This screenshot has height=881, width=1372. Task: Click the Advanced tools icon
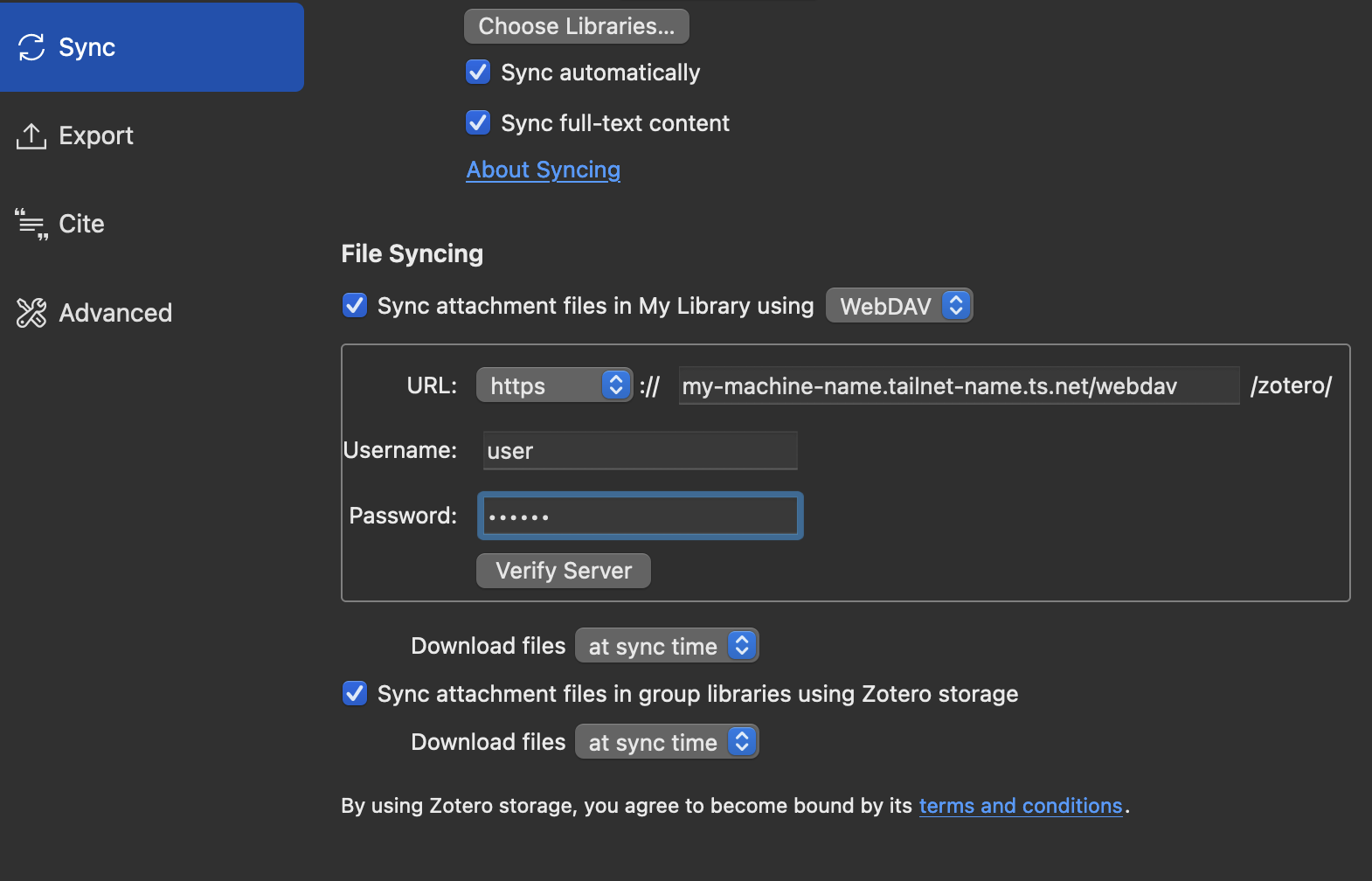(31, 313)
